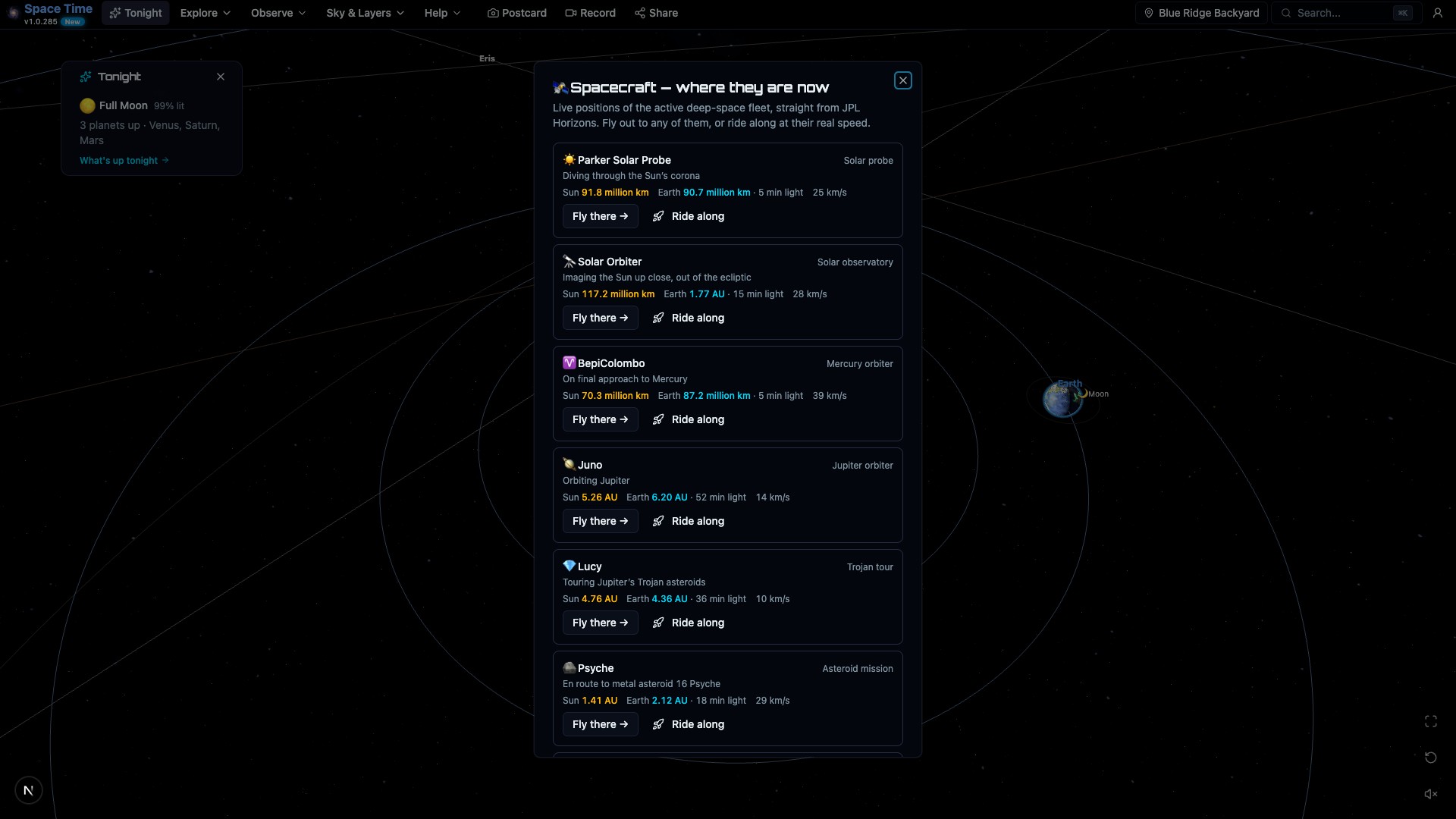Image resolution: width=1456 pixels, height=819 pixels.
Task: Start Record from the top bar
Action: [590, 13]
